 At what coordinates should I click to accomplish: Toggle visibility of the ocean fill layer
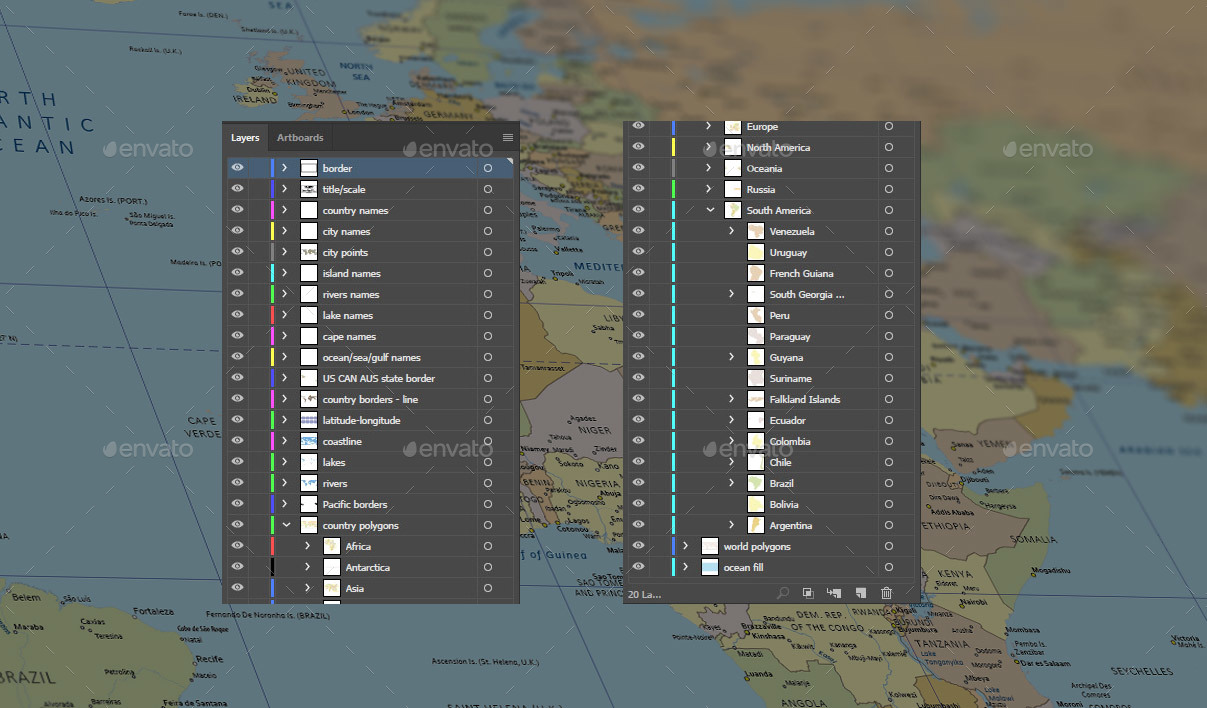[637, 566]
